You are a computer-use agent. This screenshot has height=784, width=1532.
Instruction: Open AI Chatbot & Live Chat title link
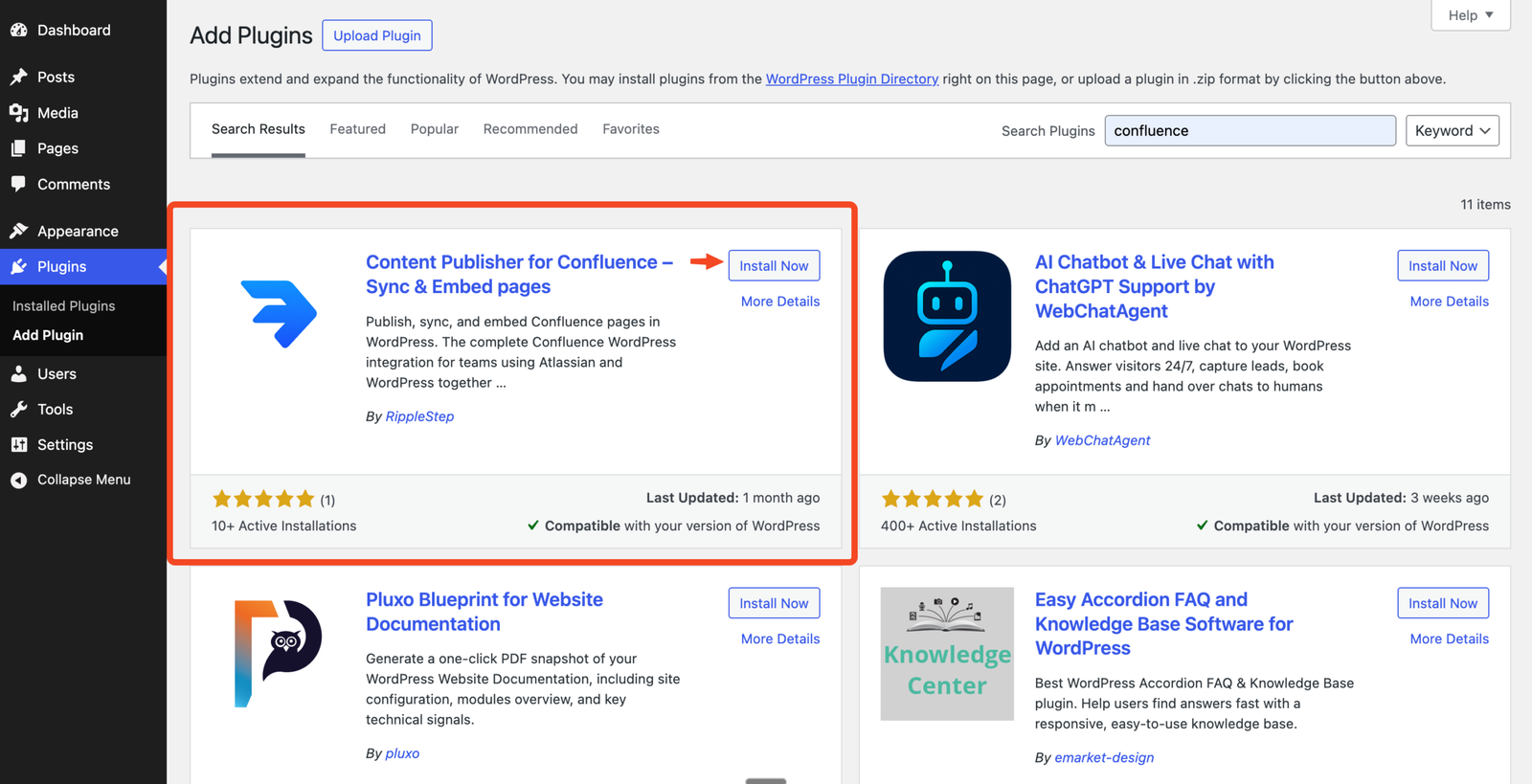pyautogui.click(x=1154, y=286)
